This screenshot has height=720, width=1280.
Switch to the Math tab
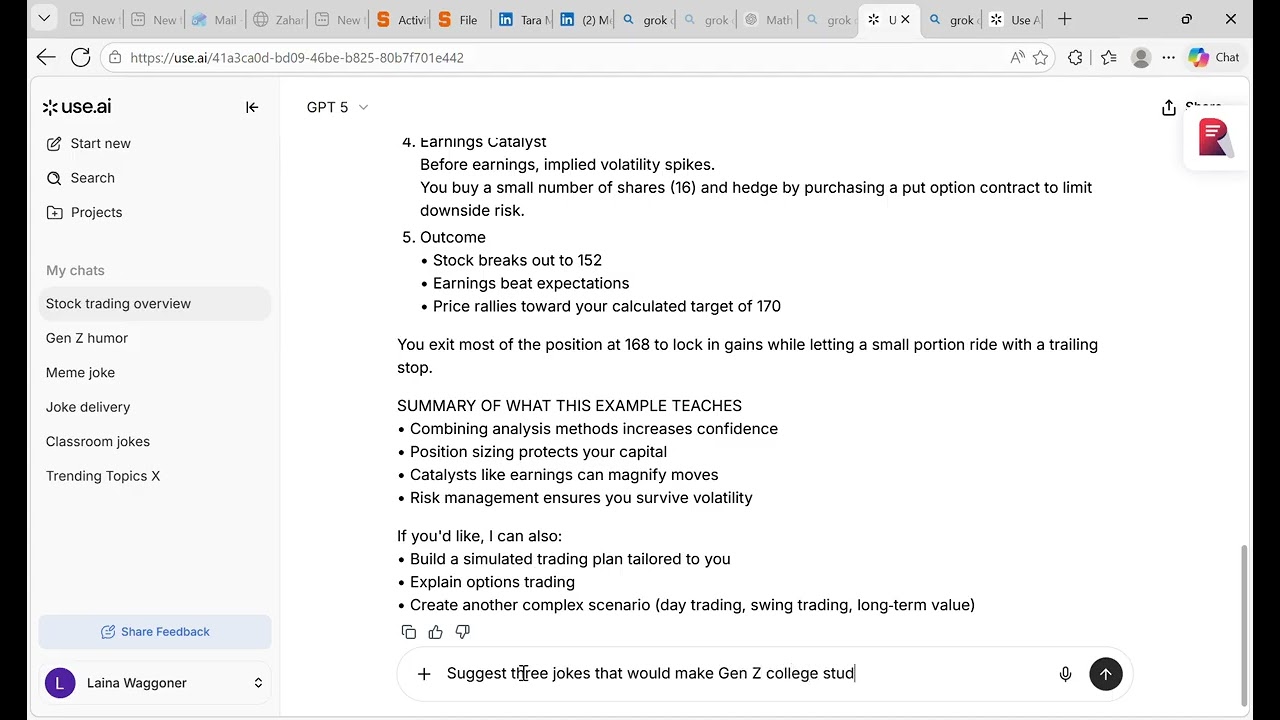(x=768, y=20)
